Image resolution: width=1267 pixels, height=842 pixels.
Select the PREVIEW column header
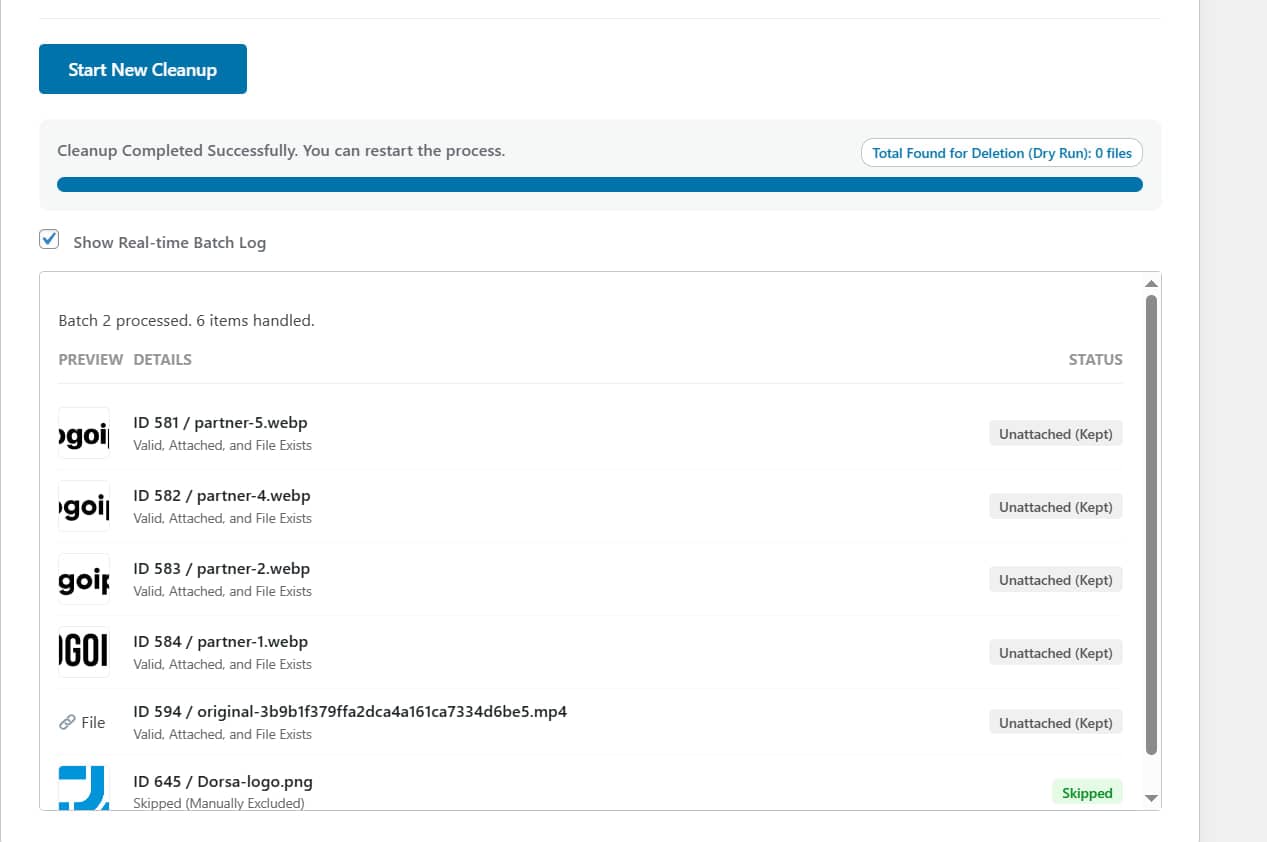(x=90, y=359)
